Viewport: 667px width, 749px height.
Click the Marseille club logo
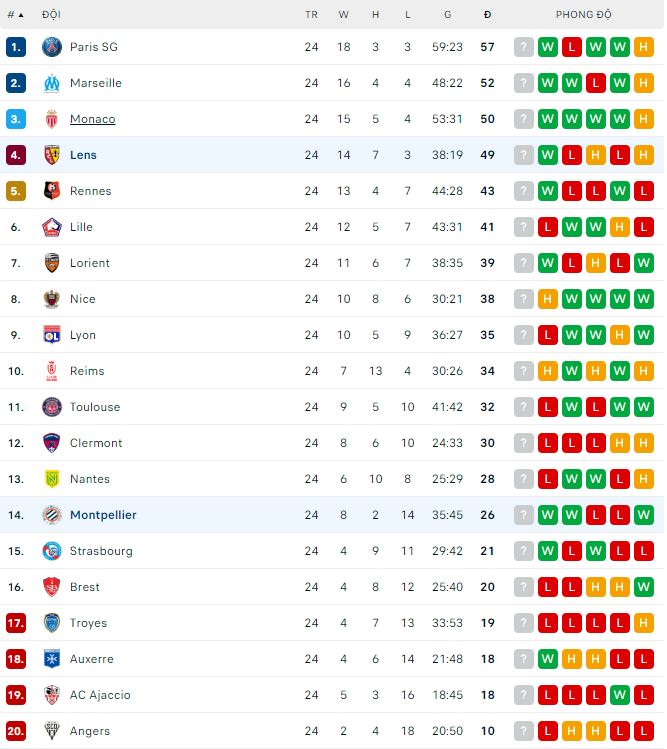coord(52,83)
